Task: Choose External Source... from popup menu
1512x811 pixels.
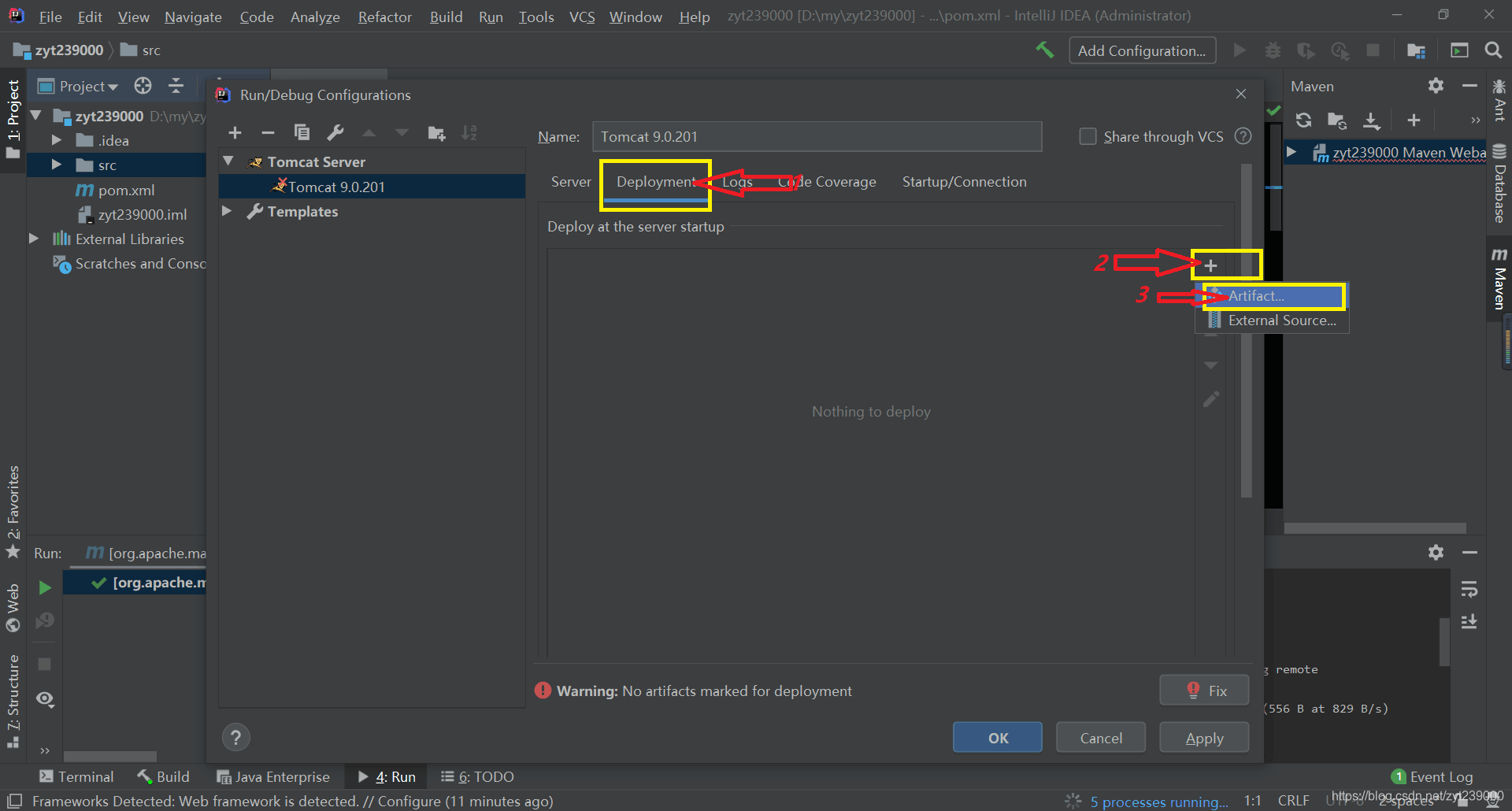Action: pyautogui.click(x=1272, y=320)
